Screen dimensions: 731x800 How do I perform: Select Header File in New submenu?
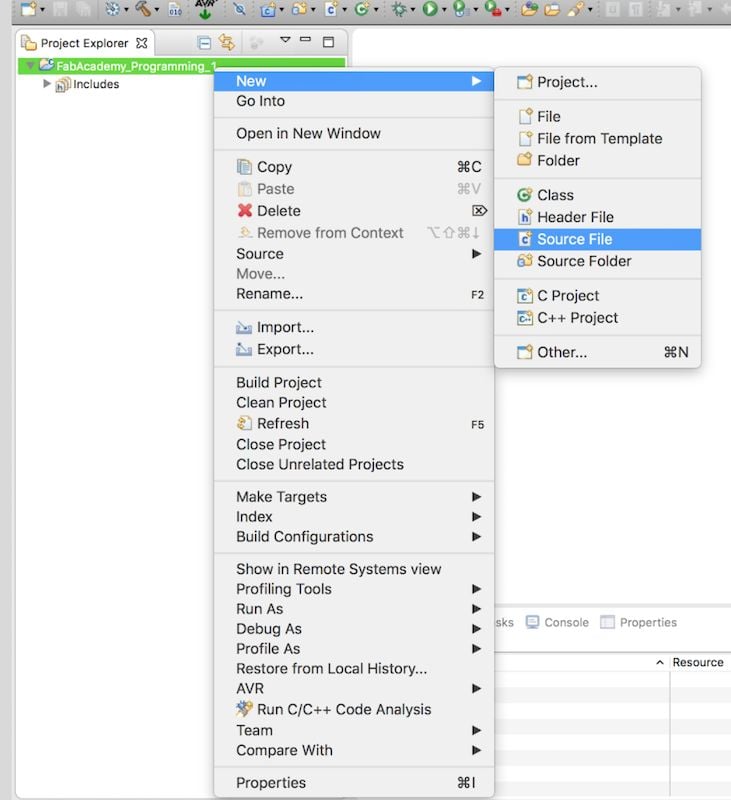pyautogui.click(x=597, y=217)
